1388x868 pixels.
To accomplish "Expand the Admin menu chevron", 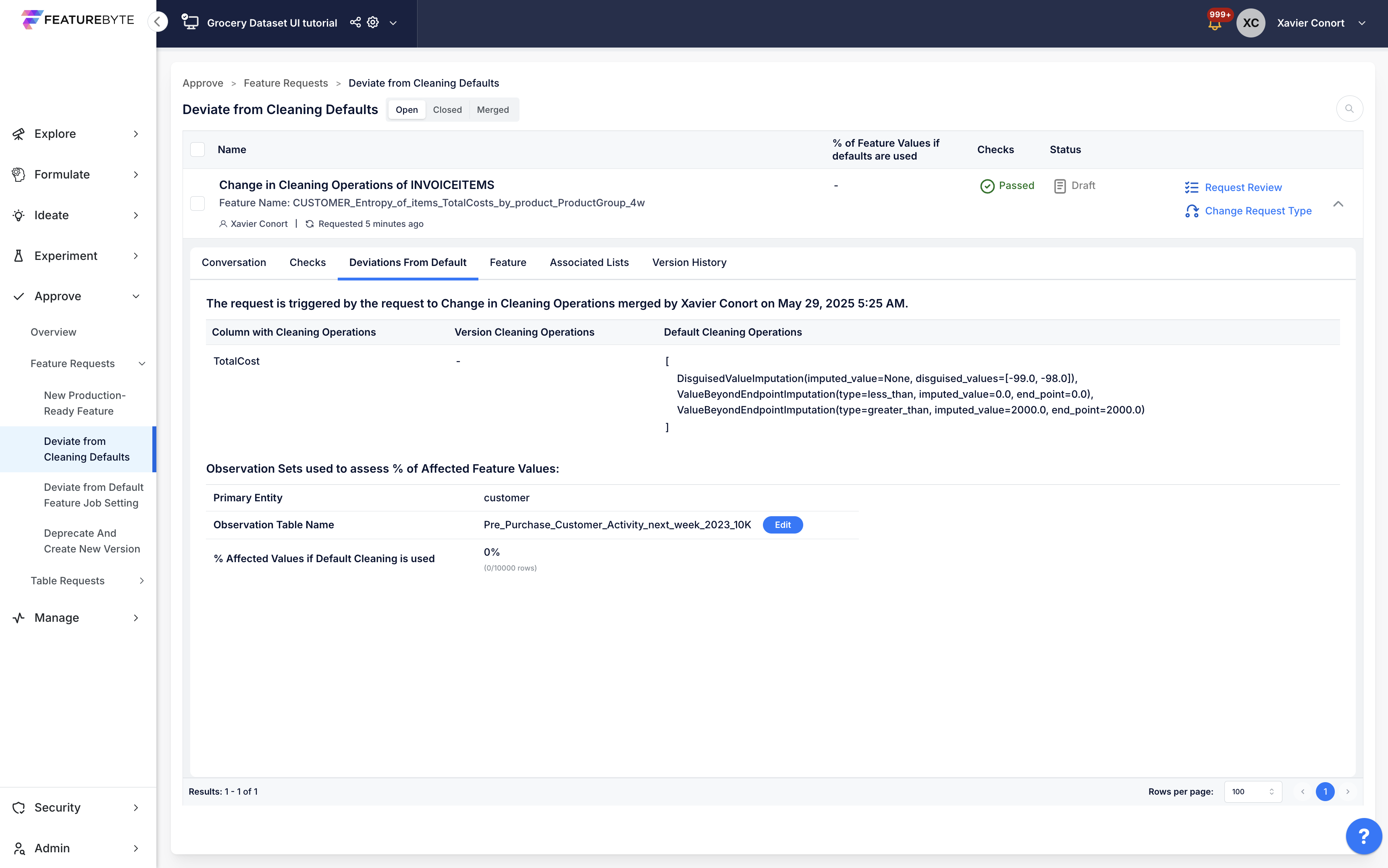I will point(136,849).
